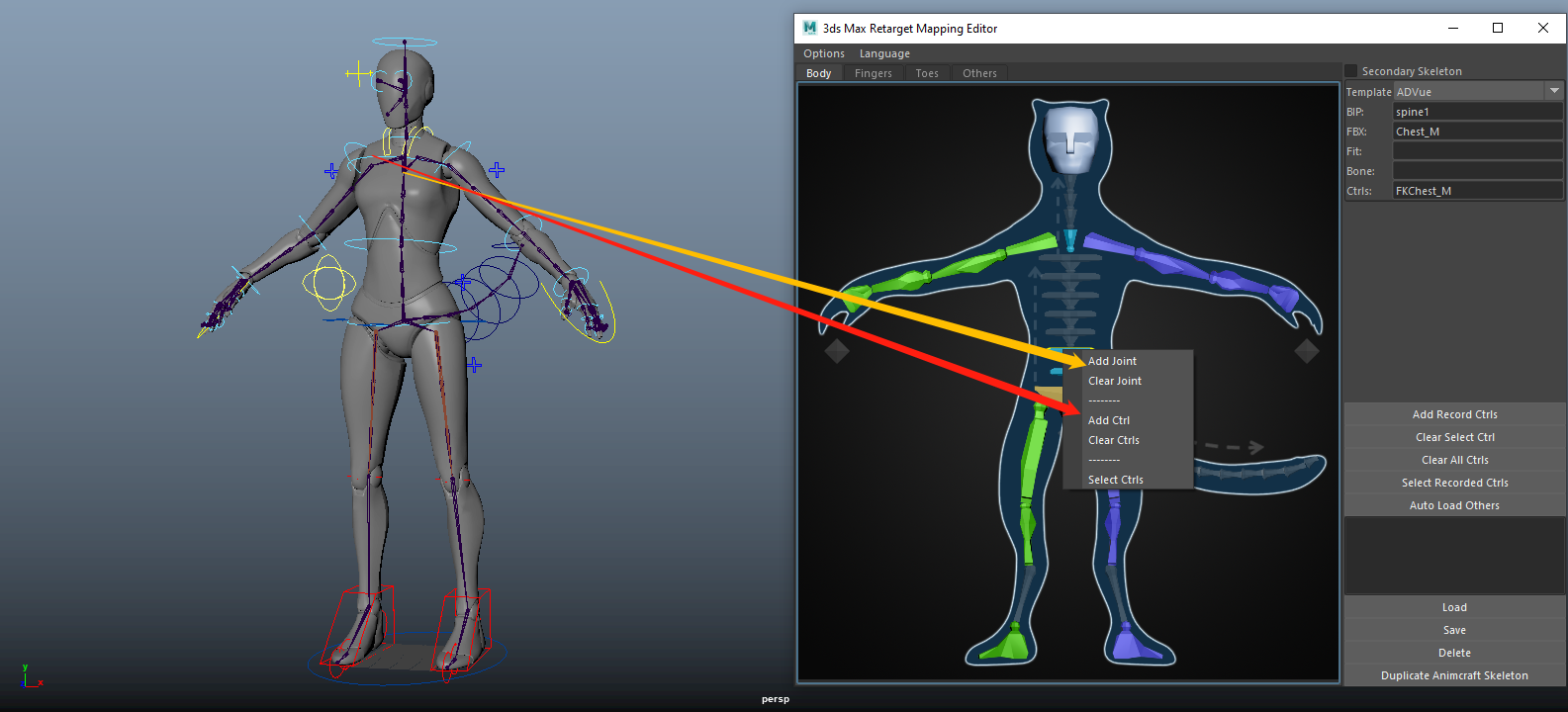
Task: Click the empty recorded controls list box
Action: point(1454,556)
